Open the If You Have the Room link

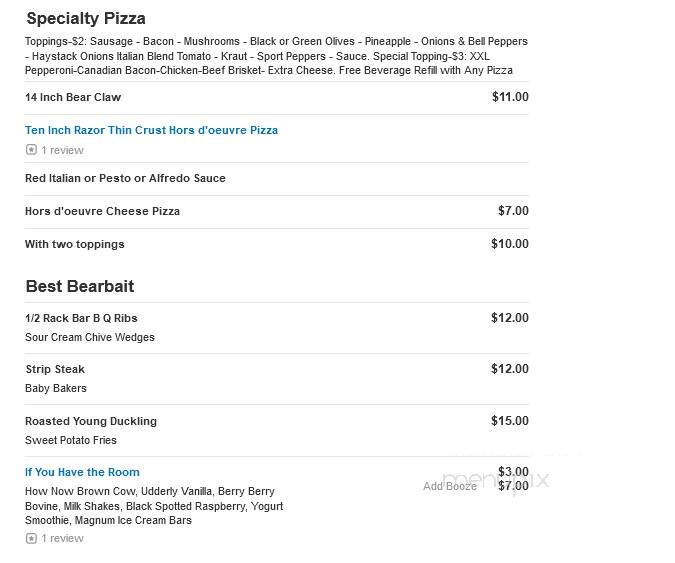tap(82, 472)
